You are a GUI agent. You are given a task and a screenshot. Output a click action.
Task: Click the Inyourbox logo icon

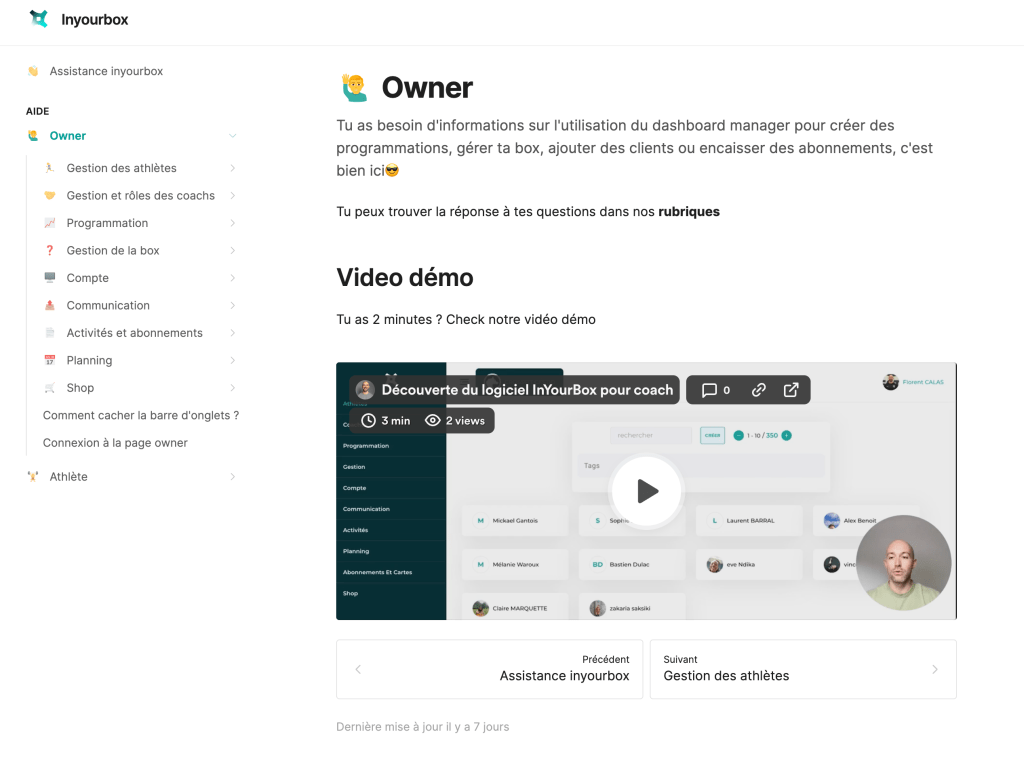38,19
